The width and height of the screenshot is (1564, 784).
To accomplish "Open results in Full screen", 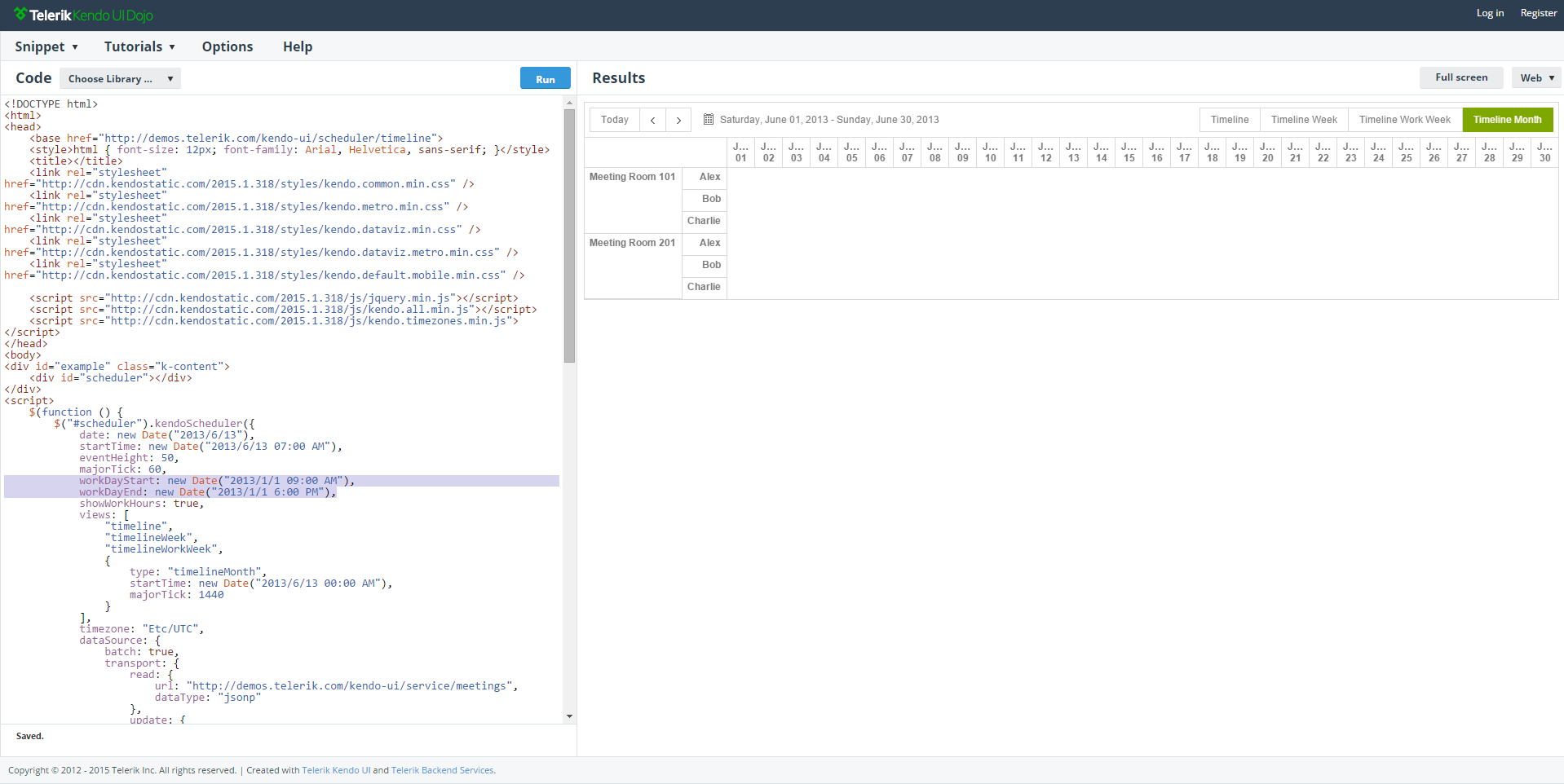I will click(x=1461, y=77).
